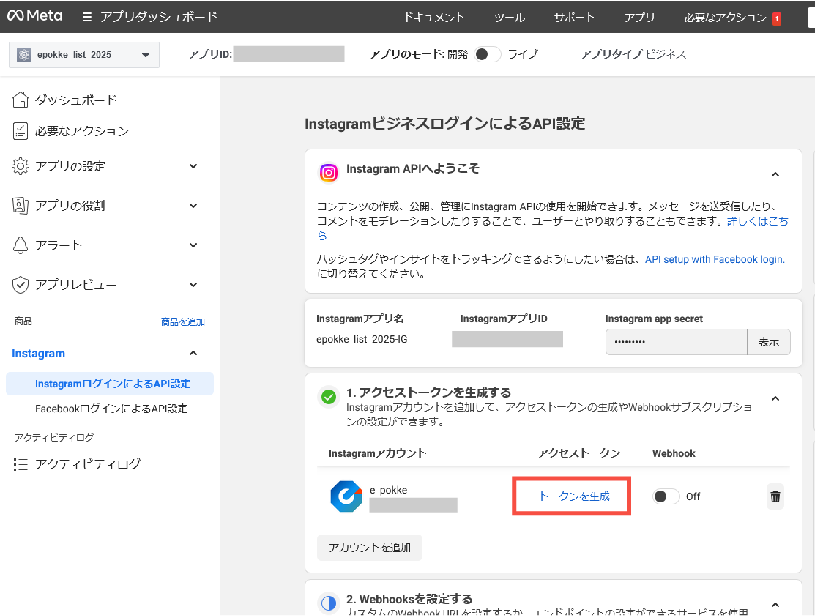Collapse the Instagram sidebar section
Screen dimensions: 815x616
tap(193, 353)
